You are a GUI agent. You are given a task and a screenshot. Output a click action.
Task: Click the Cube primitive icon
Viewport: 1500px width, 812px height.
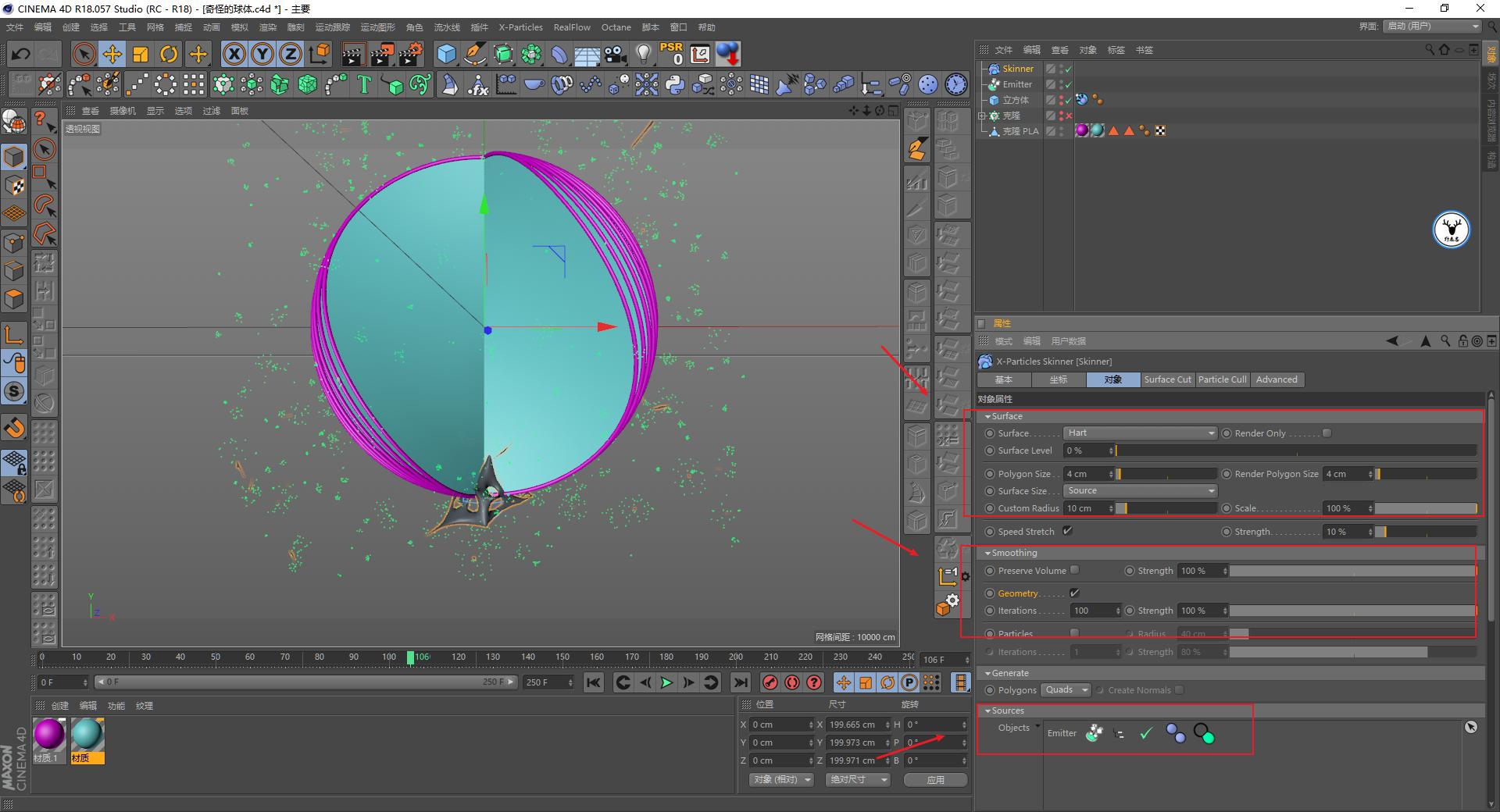point(447,54)
